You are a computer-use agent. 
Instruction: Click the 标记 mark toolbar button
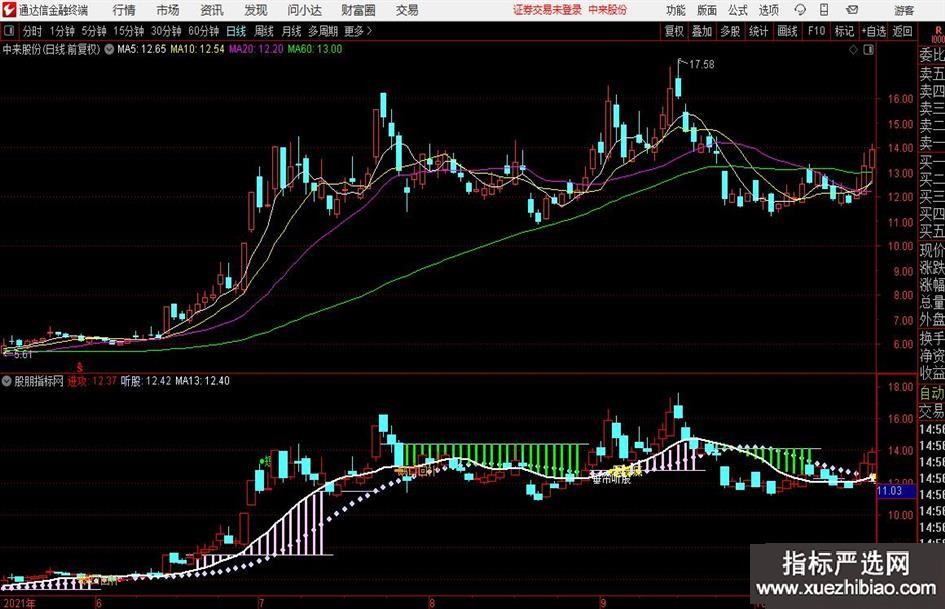[844, 31]
